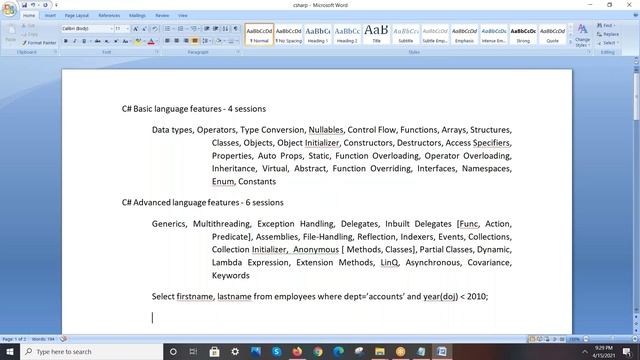Increase paragraph indent
Viewport: 640px width, 360px height.
point(216,29)
